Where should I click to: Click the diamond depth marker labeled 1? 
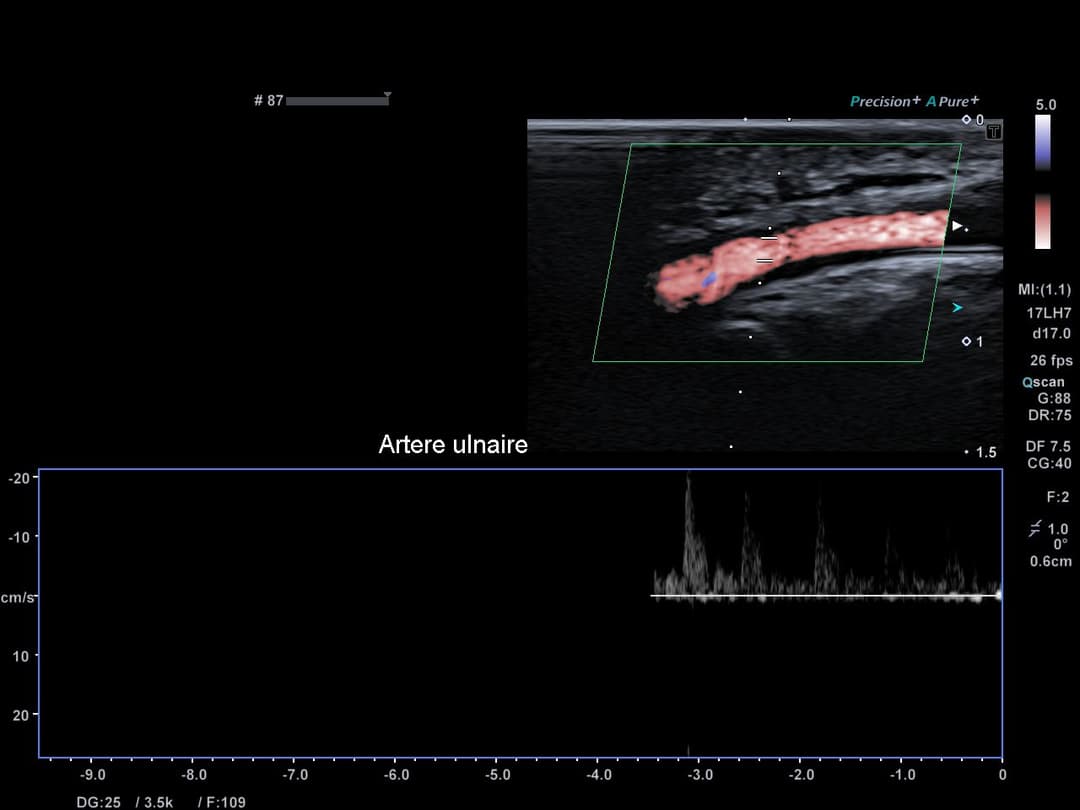pos(966,342)
